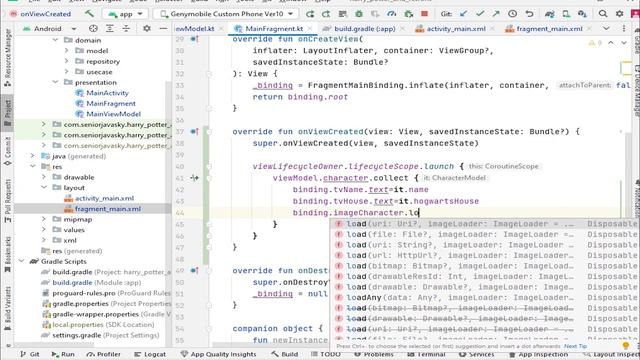
Task: Go to previous highlighted error arrow
Action: tap(611, 42)
